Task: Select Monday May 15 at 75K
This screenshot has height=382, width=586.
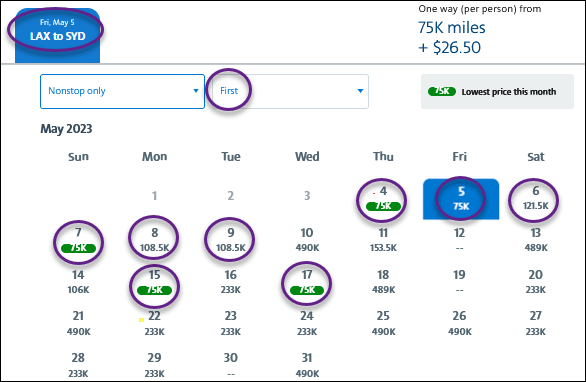Action: click(154, 283)
